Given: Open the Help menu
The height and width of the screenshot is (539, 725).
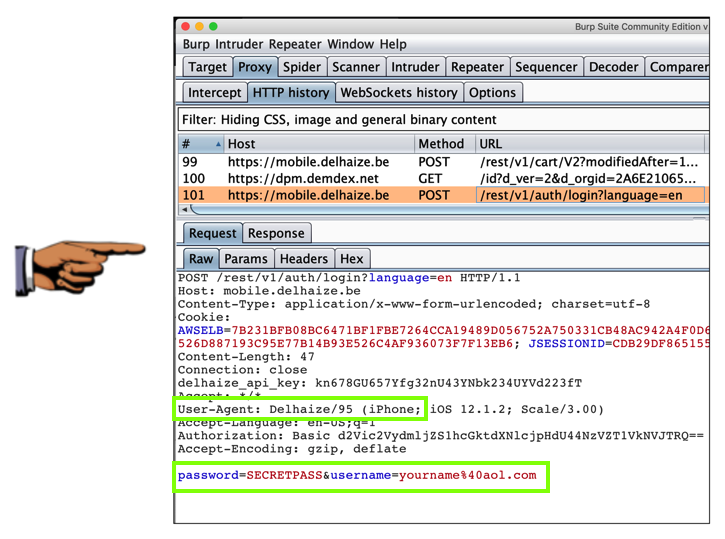Looking at the screenshot, I should (x=393, y=44).
